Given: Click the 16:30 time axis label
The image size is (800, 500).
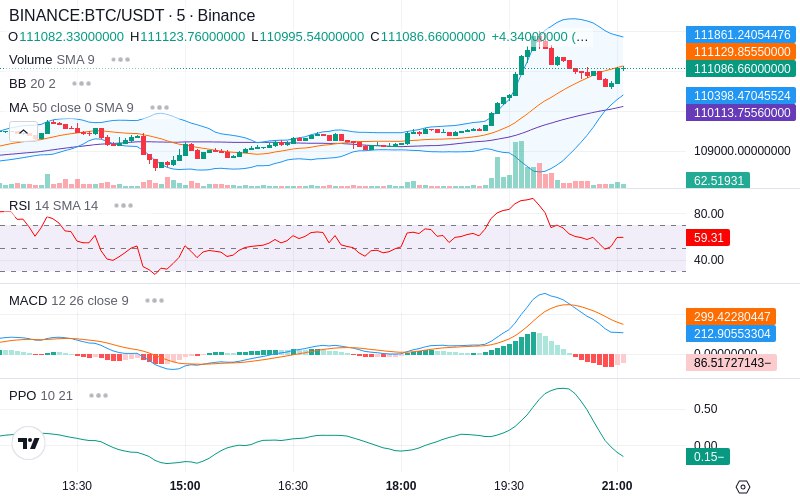Looking at the screenshot, I should pos(293,486).
